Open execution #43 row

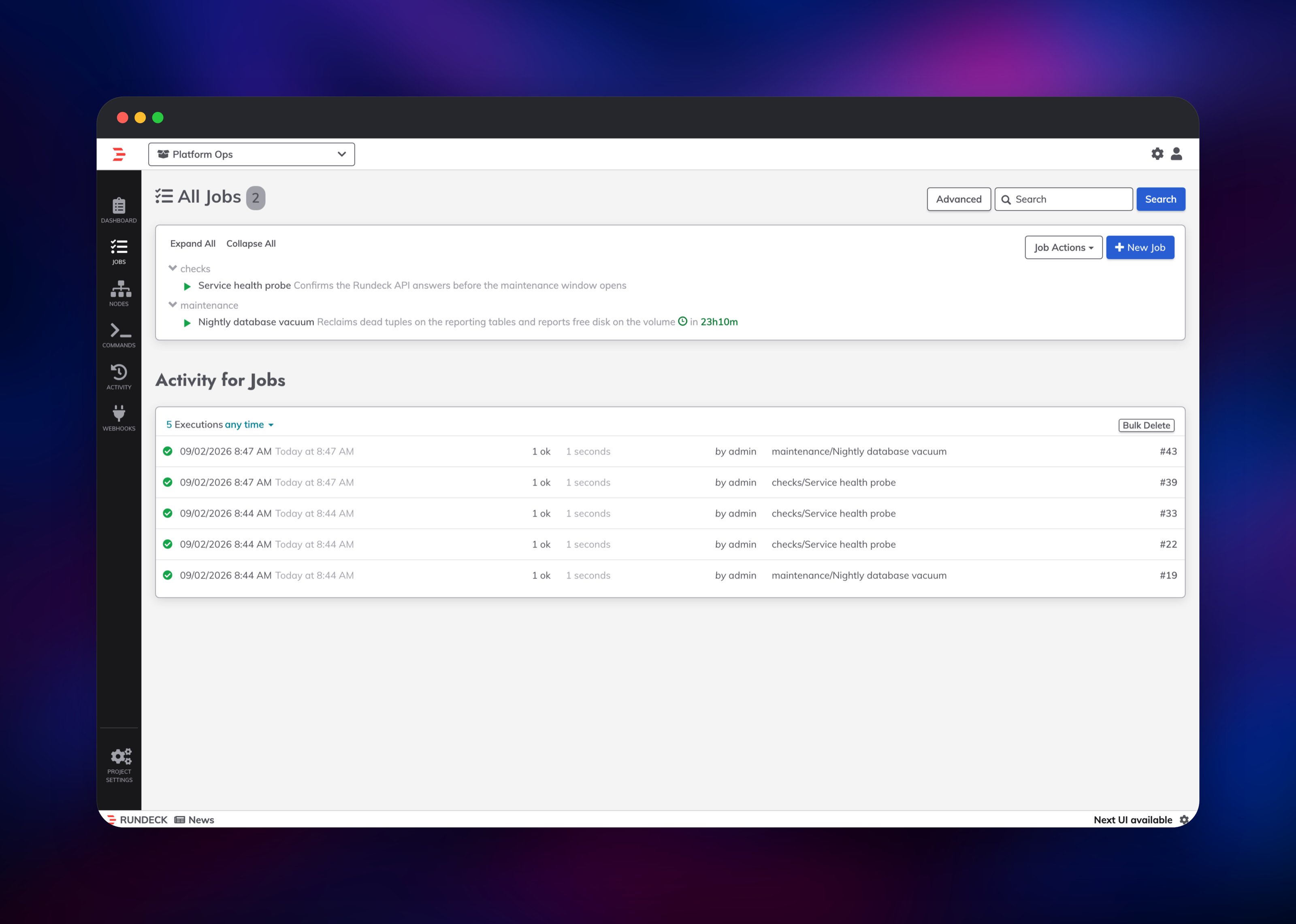669,451
